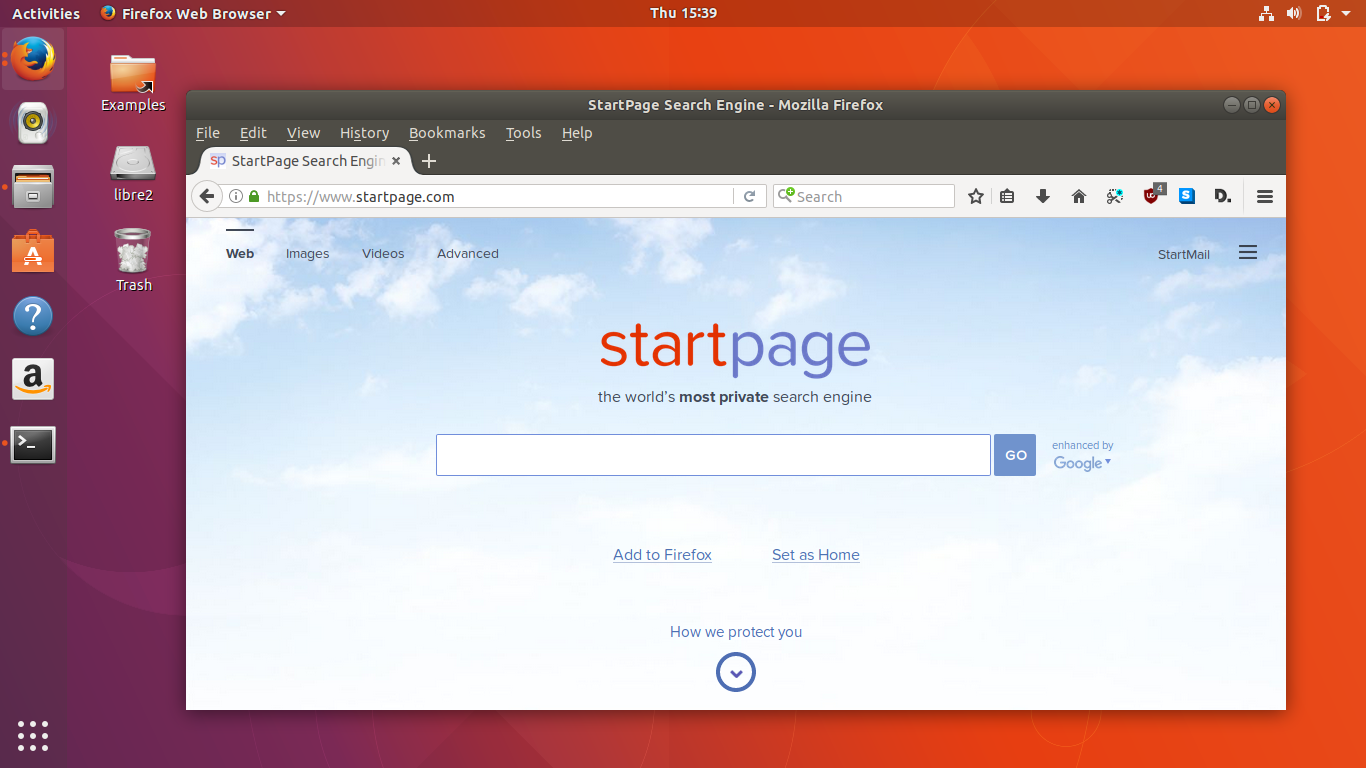Screen dimensions: 1366x768
Task: Select the Web search tab
Action: (240, 253)
